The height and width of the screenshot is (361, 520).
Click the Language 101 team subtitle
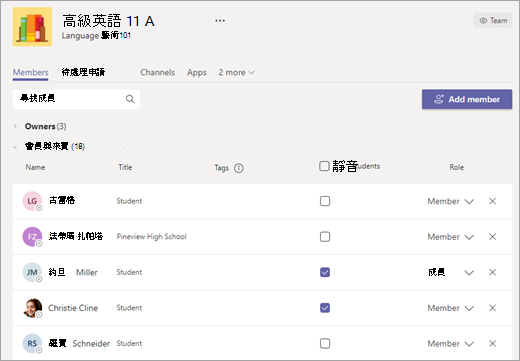click(96, 35)
